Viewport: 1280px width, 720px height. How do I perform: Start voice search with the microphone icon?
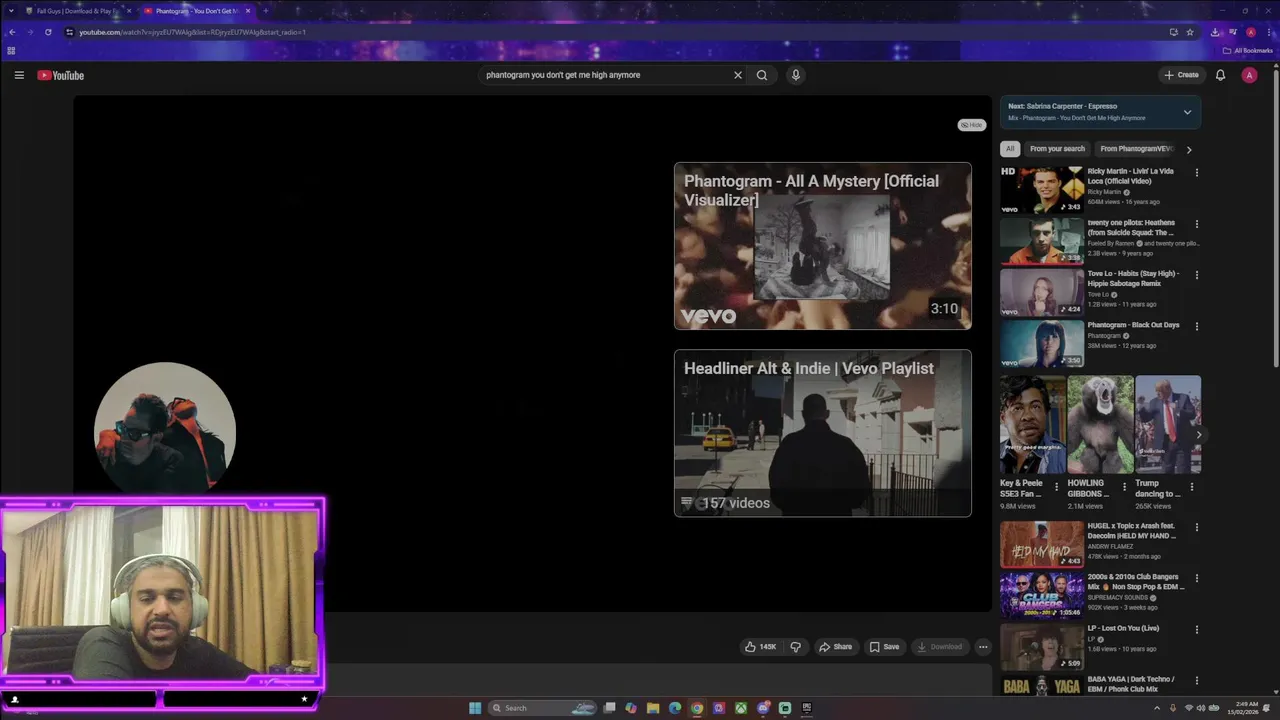point(796,75)
